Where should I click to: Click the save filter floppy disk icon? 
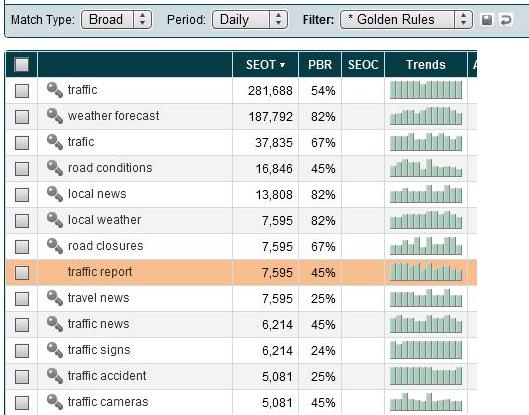click(x=487, y=20)
